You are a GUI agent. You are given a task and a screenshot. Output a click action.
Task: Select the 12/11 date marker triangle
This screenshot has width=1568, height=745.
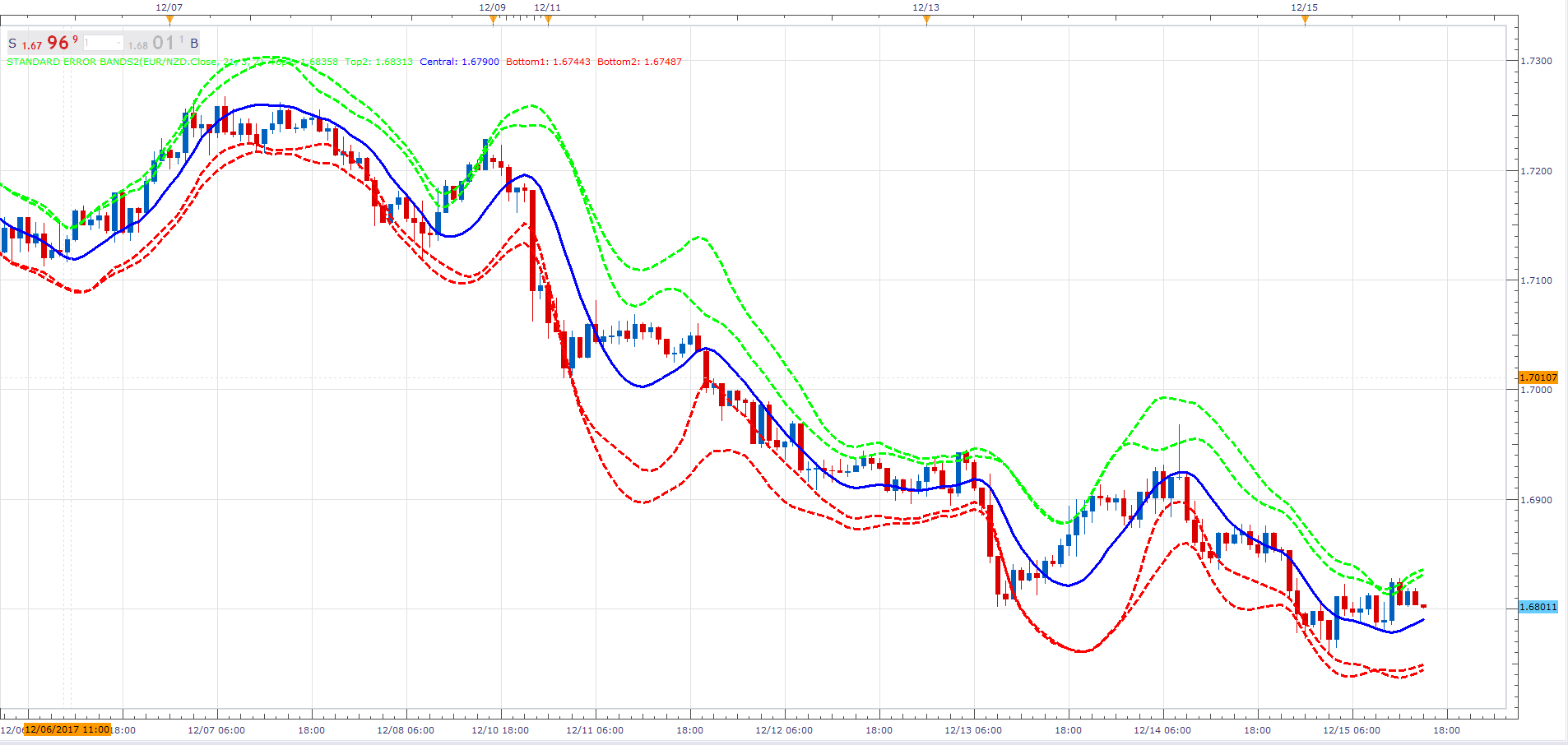tap(548, 21)
